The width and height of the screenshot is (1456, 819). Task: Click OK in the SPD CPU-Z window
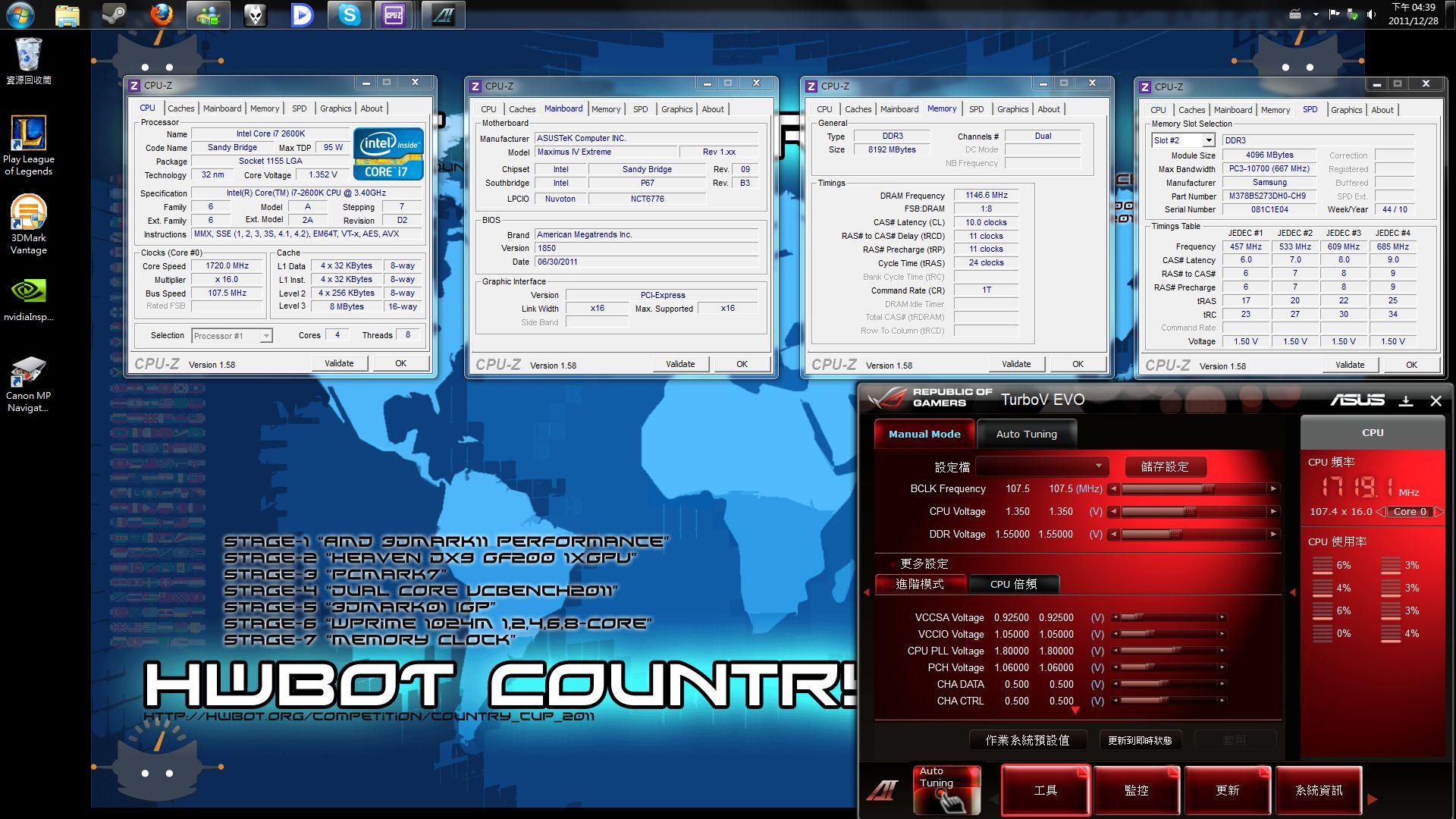click(x=1411, y=365)
